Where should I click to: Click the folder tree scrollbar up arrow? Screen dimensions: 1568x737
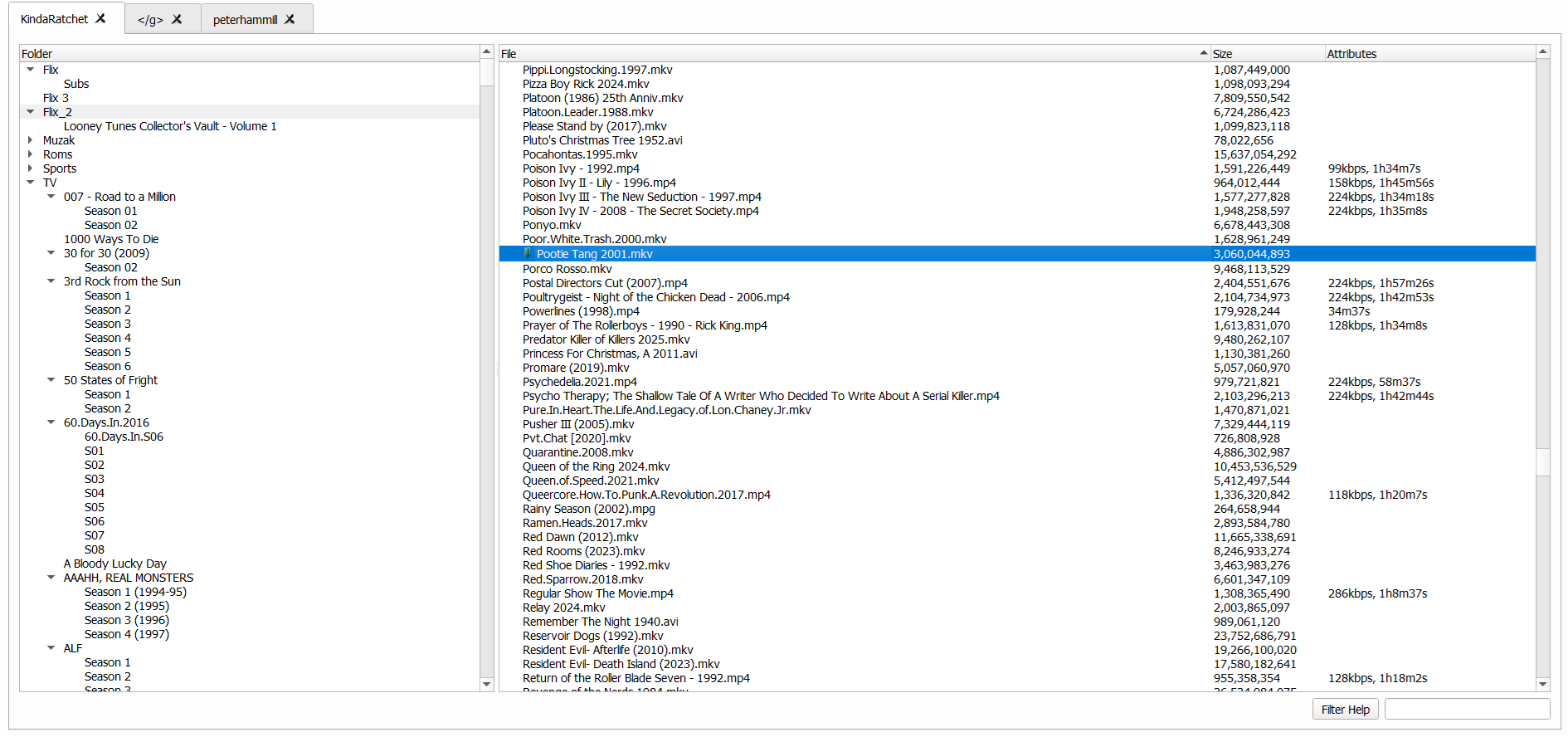[x=487, y=51]
